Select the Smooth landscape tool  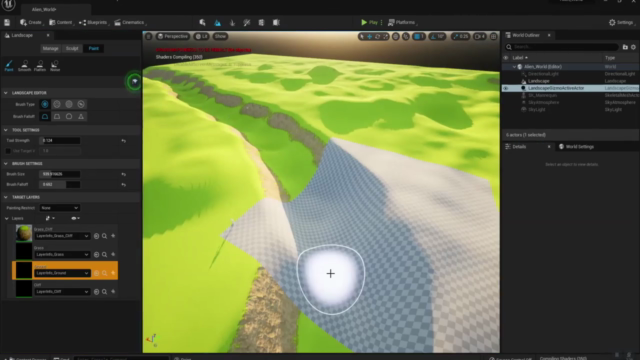coord(24,65)
